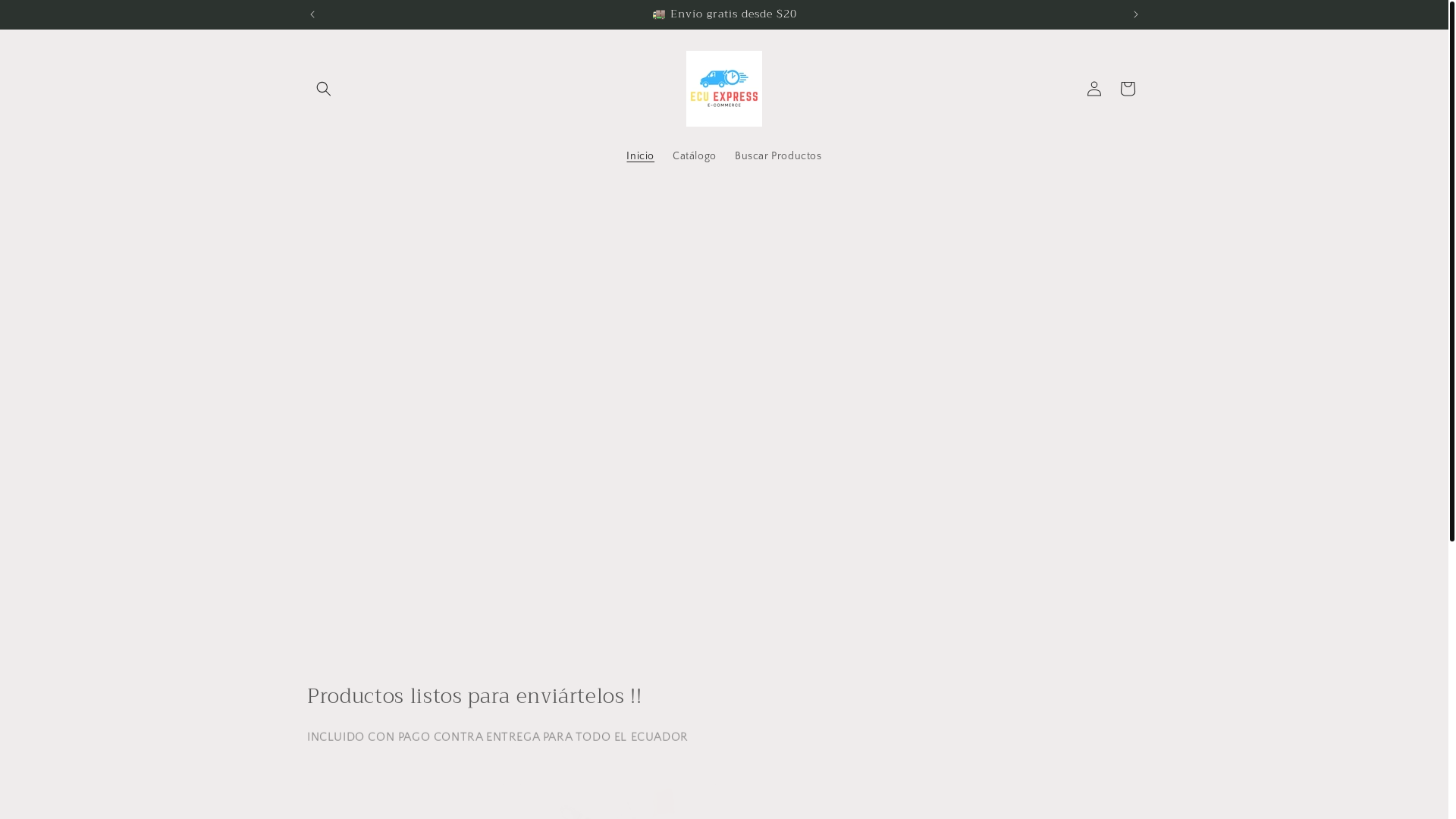This screenshot has height=819, width=1456.
Task: Click the ECU Express logo
Action: [724, 89]
